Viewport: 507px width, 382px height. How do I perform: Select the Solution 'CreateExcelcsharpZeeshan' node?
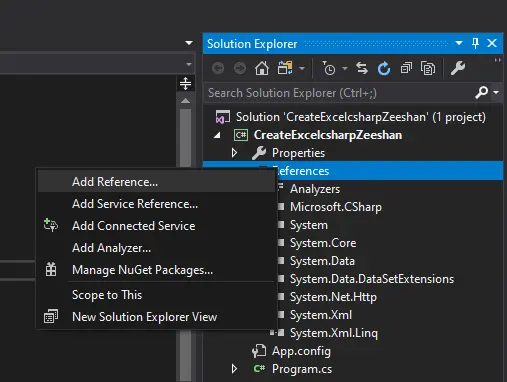coord(361,117)
